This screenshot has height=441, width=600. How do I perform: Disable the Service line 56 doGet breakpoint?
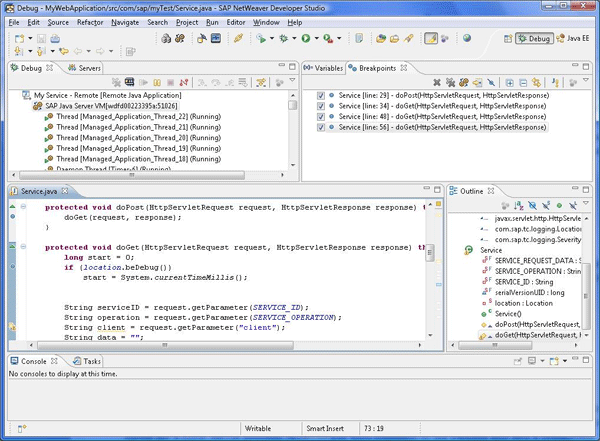320,128
